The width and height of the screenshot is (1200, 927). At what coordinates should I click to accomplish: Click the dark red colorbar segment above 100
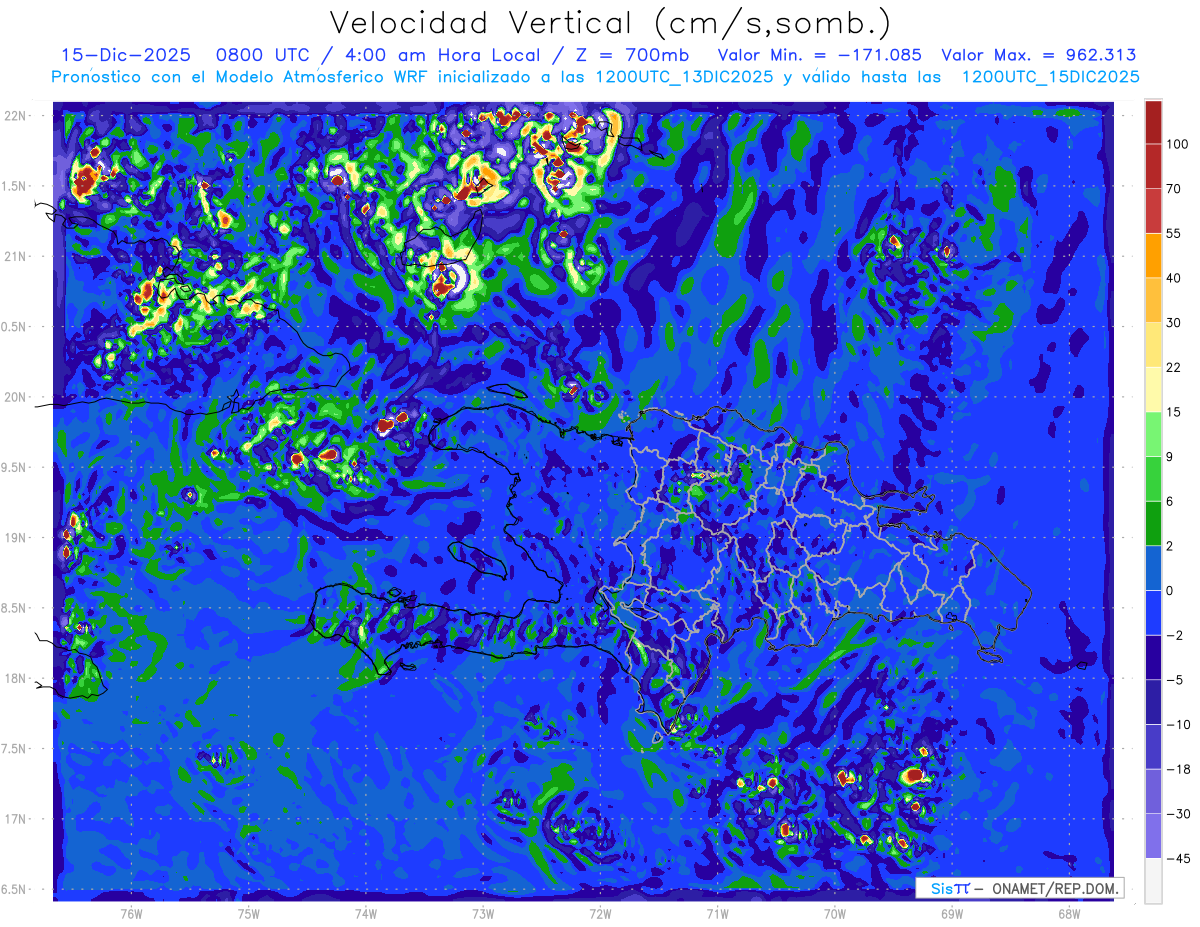click(1153, 122)
